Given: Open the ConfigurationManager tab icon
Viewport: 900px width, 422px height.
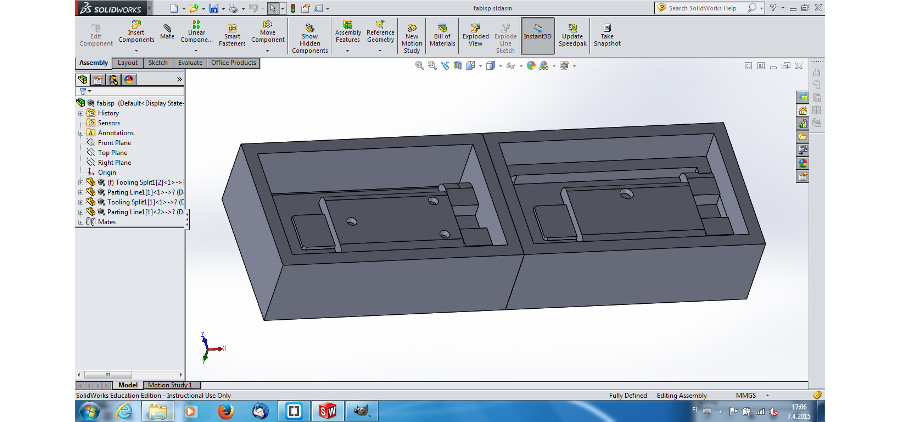Looking at the screenshot, I should coord(114,80).
